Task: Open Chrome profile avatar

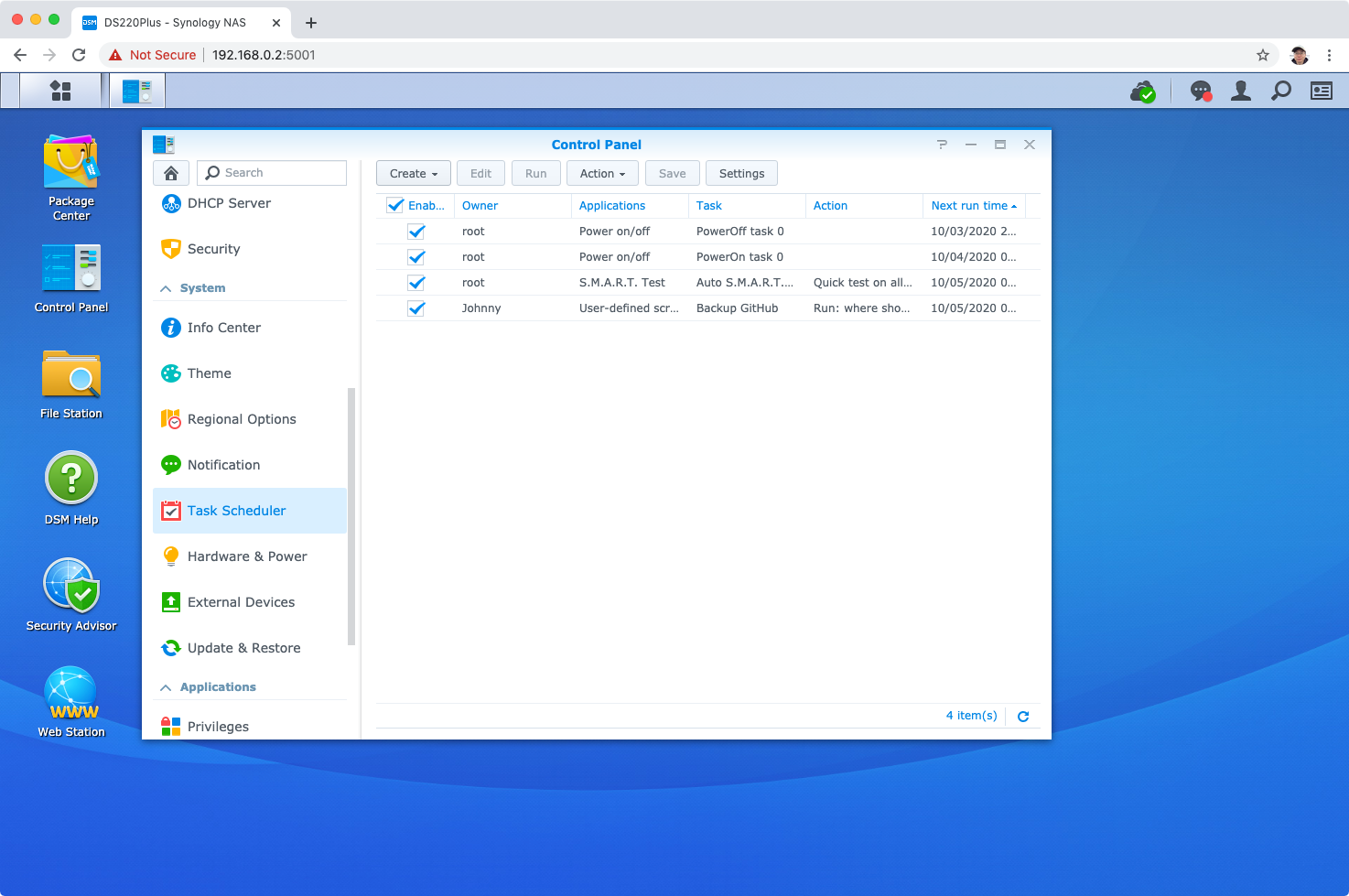Action: pos(1300,55)
